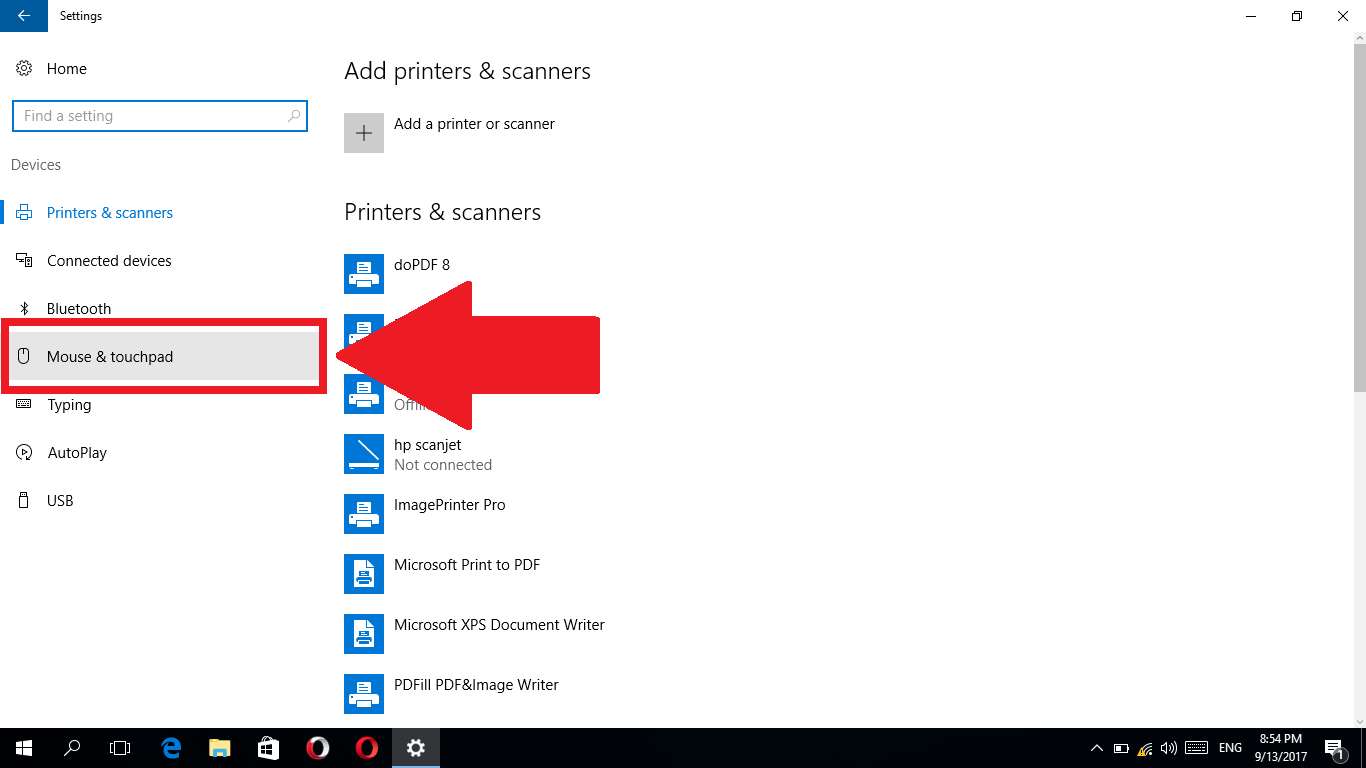Go back using the Settings back arrow

(x=24, y=16)
